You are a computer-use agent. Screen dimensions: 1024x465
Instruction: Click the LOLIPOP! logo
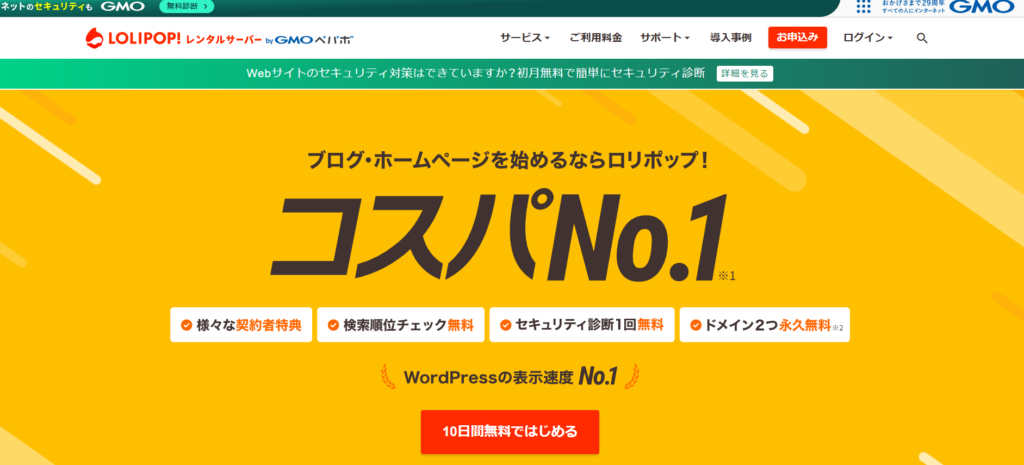pos(133,38)
